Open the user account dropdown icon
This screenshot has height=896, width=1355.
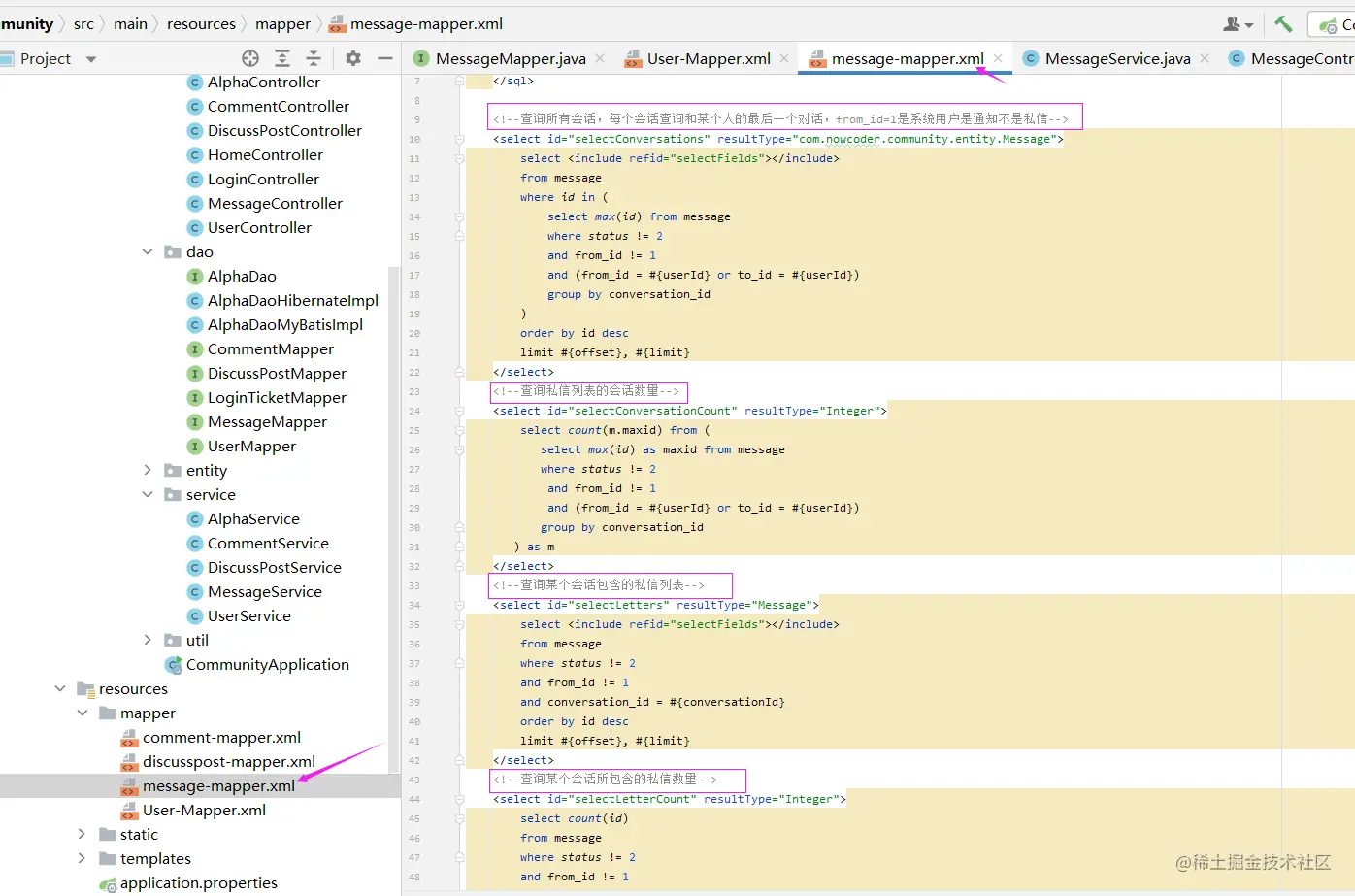click(1238, 24)
